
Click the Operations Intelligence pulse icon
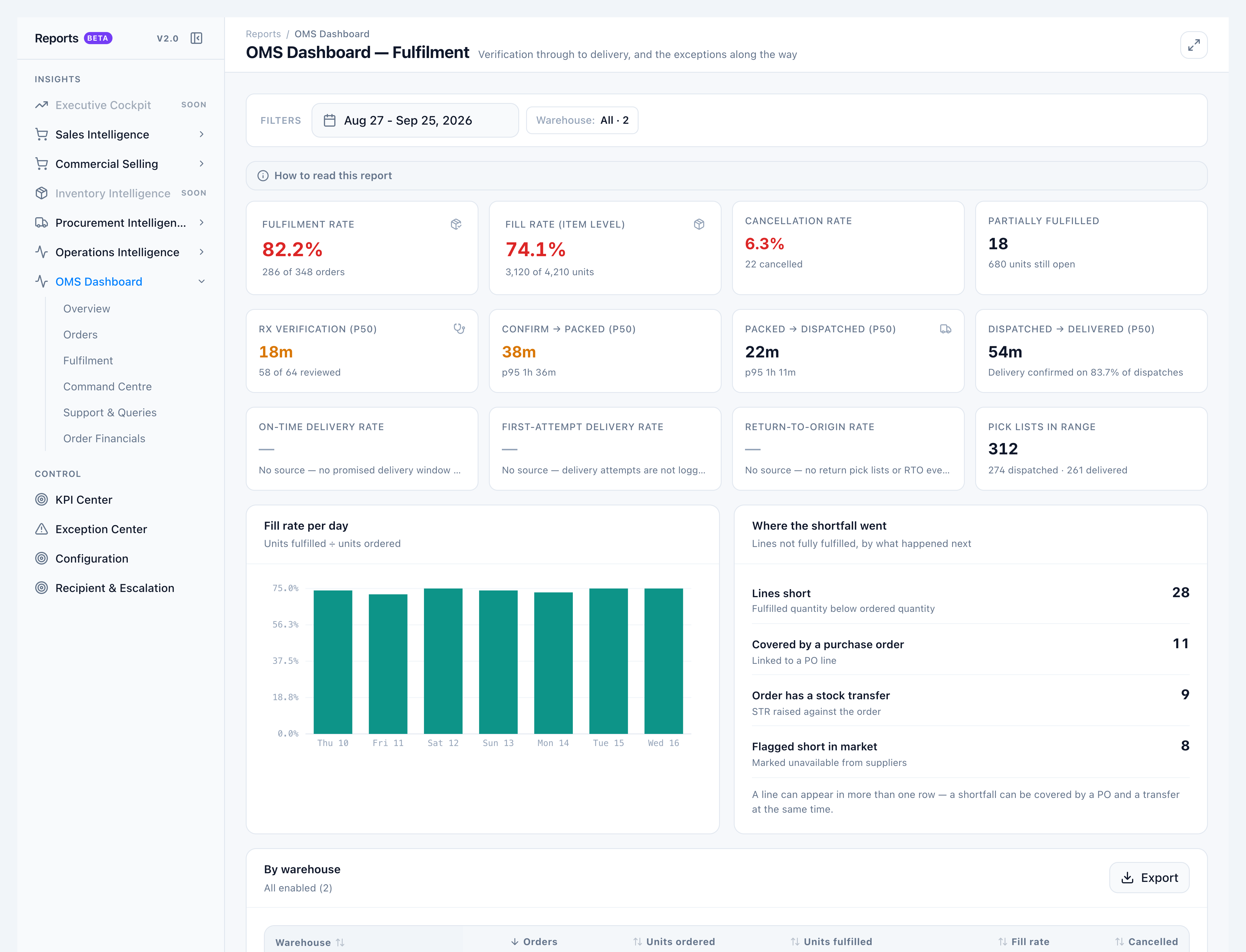tap(41, 252)
